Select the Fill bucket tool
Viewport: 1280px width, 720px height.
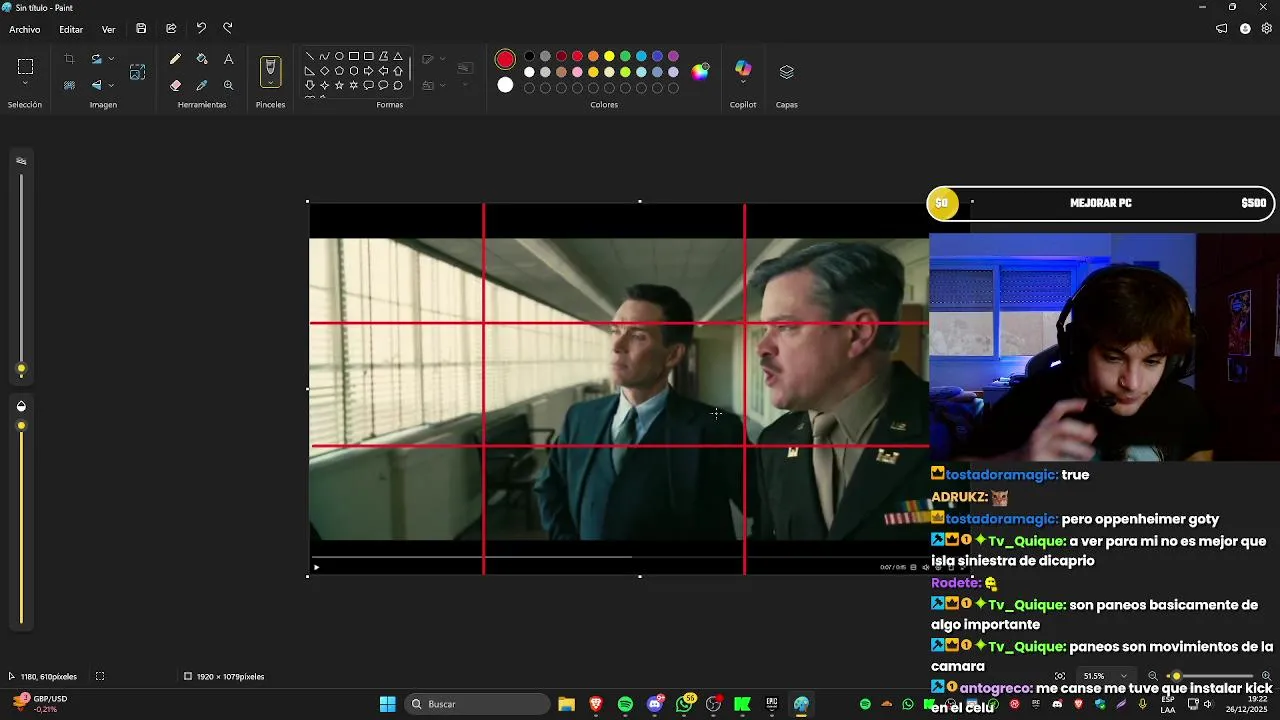[202, 59]
